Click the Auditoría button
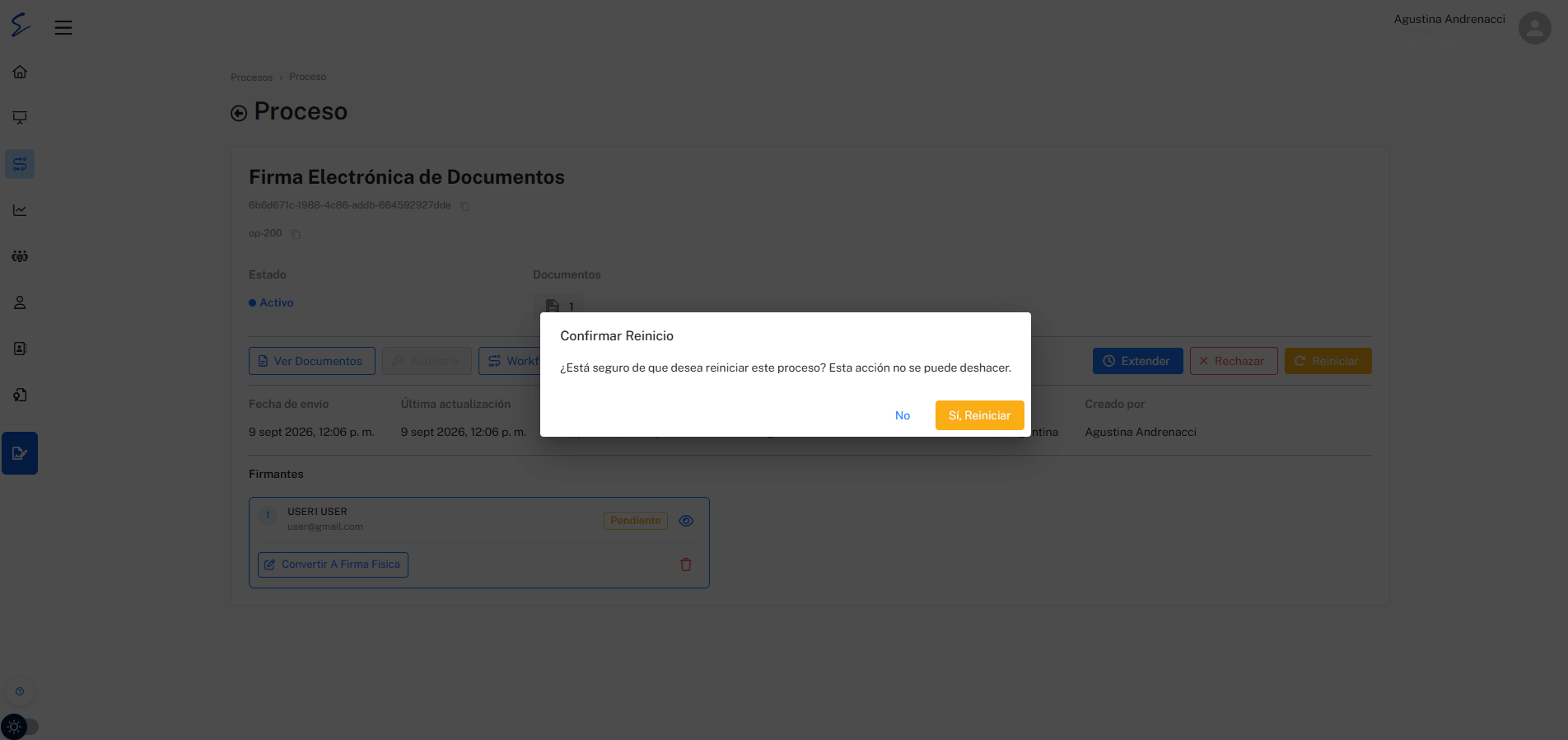Viewport: 1568px width, 740px height. [x=427, y=361]
